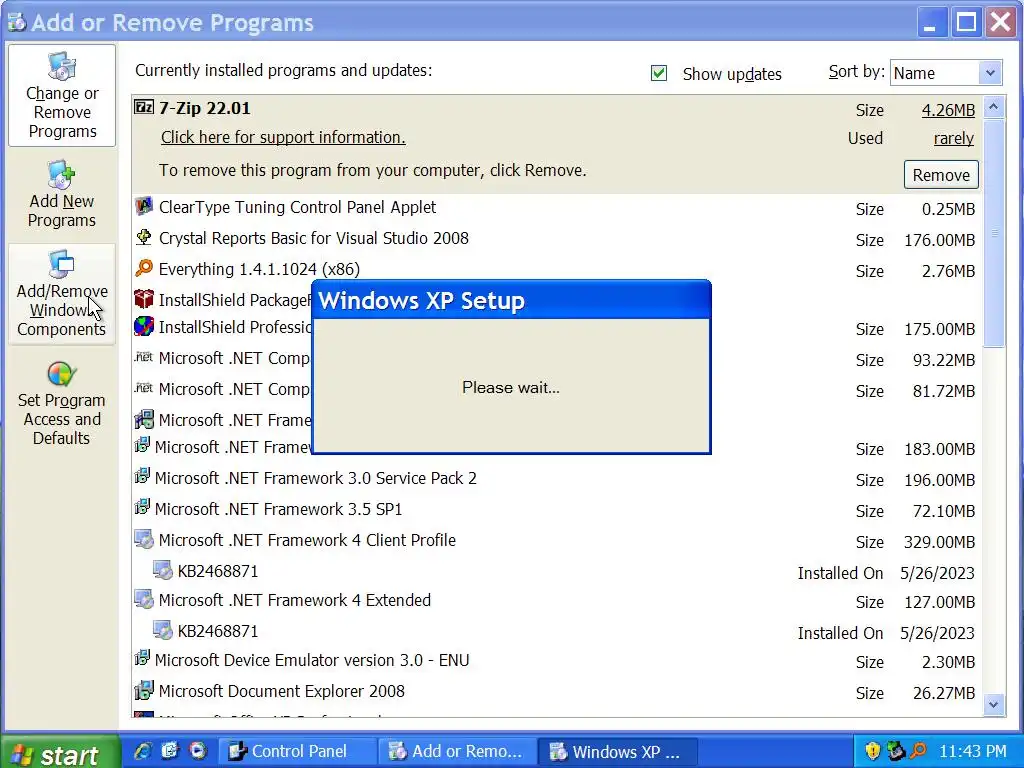Image resolution: width=1024 pixels, height=768 pixels.
Task: Open Set Program Access and Defaults
Action: (x=62, y=404)
